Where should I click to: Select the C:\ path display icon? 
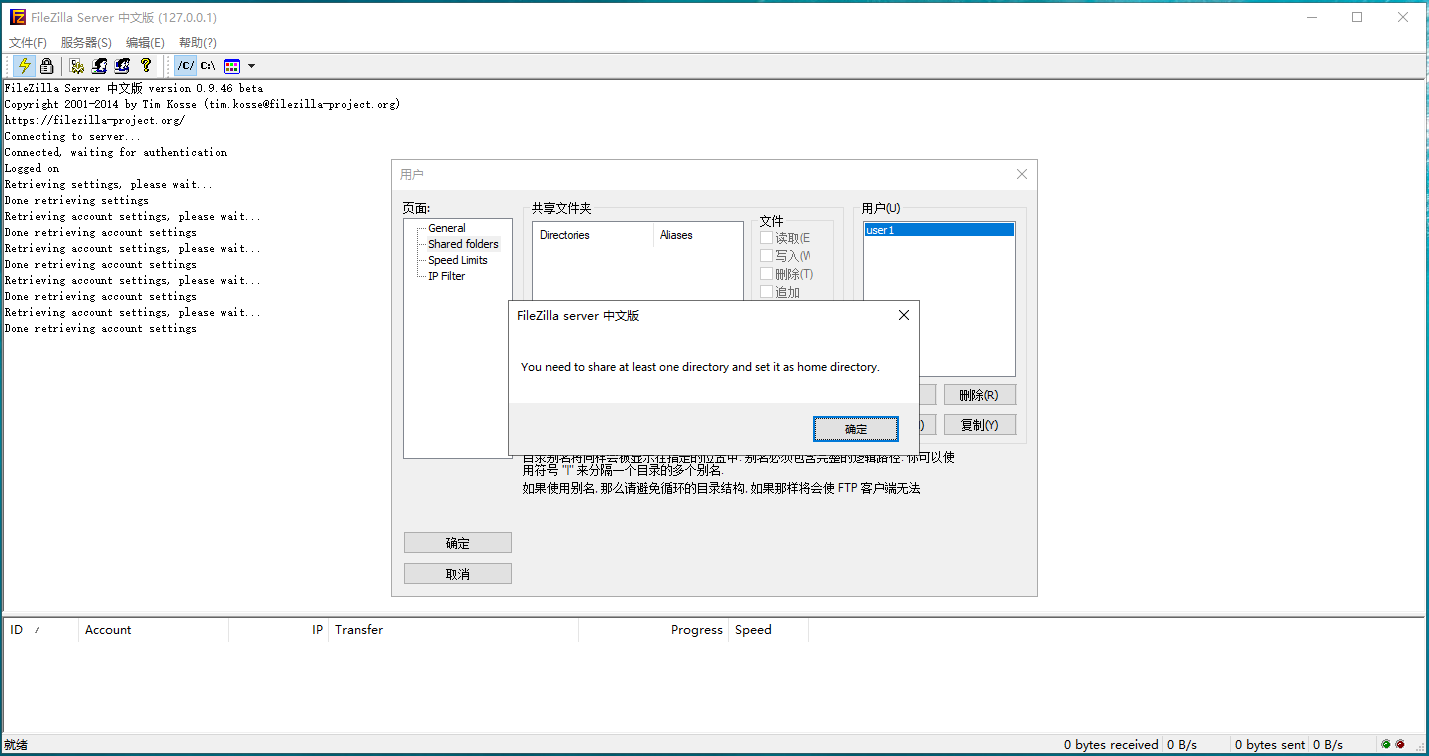point(208,66)
